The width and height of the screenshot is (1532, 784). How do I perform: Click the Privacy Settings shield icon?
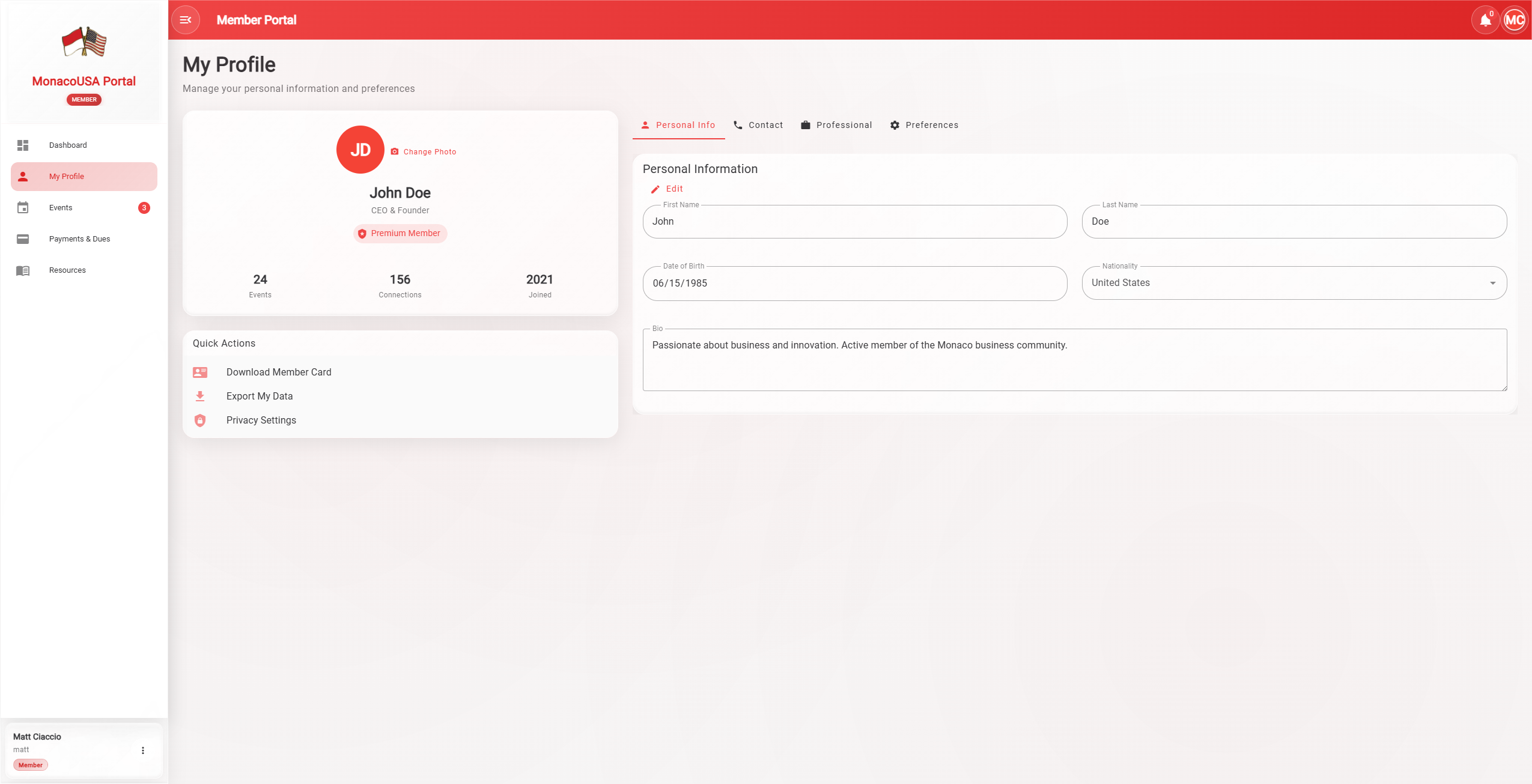tap(200, 421)
